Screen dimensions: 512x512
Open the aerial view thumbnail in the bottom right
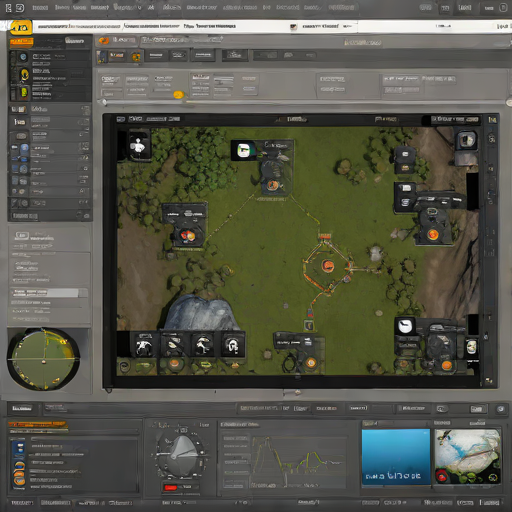pos(467,456)
